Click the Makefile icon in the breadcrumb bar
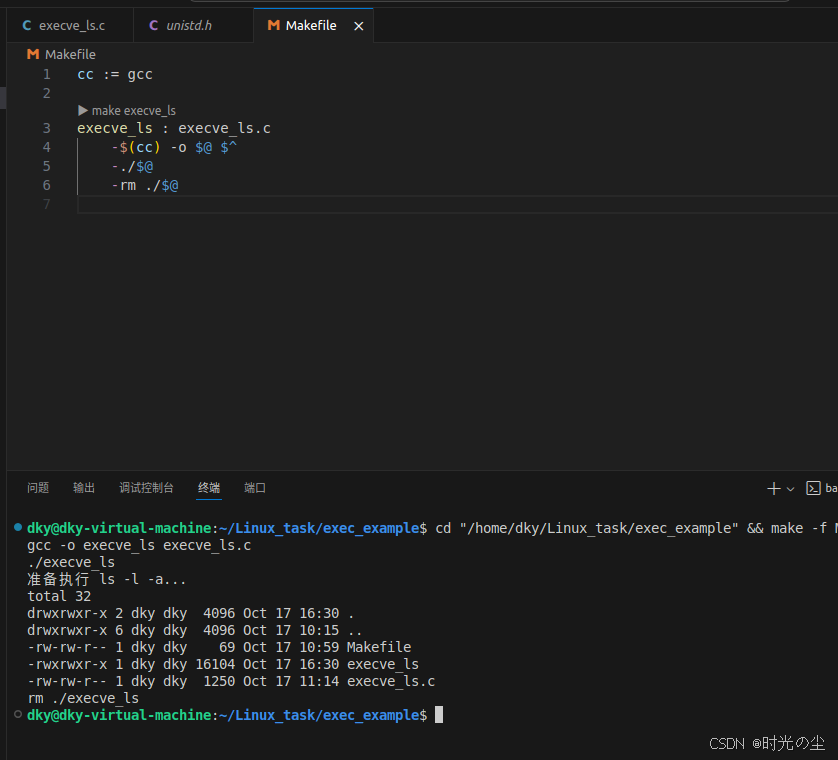Screen dimensions: 838x760 click(x=32, y=54)
